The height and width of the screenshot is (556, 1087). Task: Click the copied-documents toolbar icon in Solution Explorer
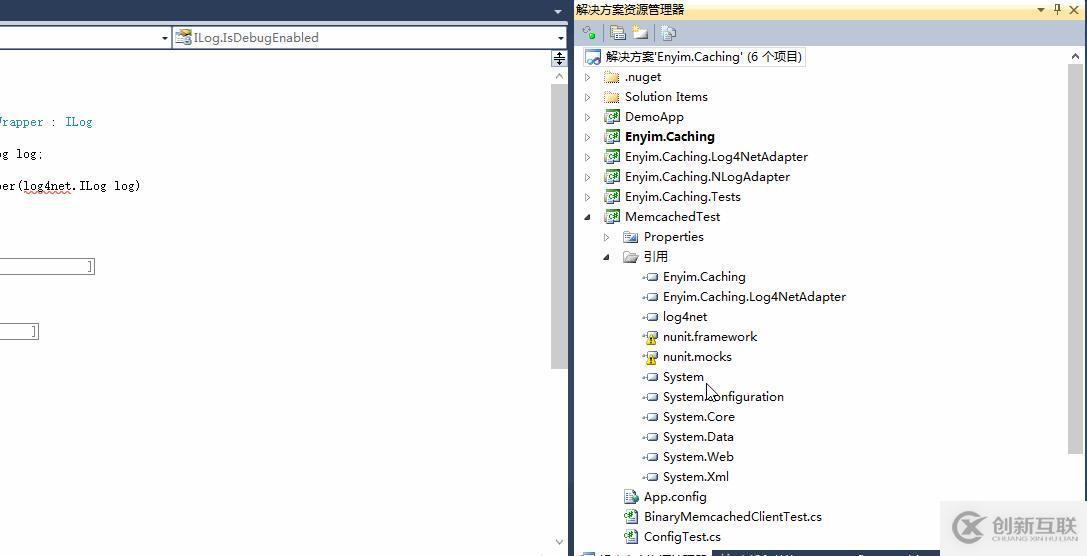point(668,33)
